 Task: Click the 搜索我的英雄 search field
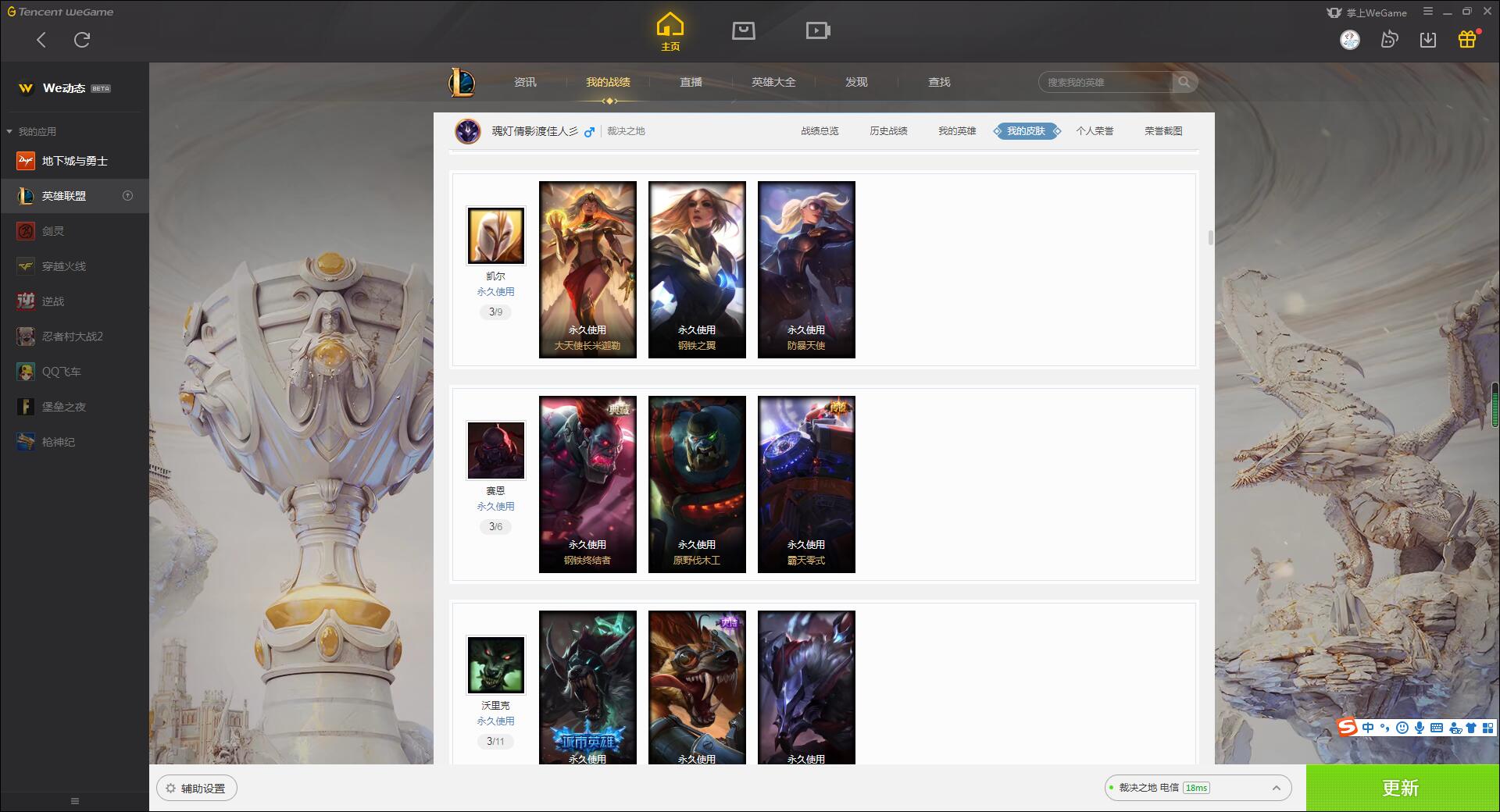click(x=1105, y=82)
